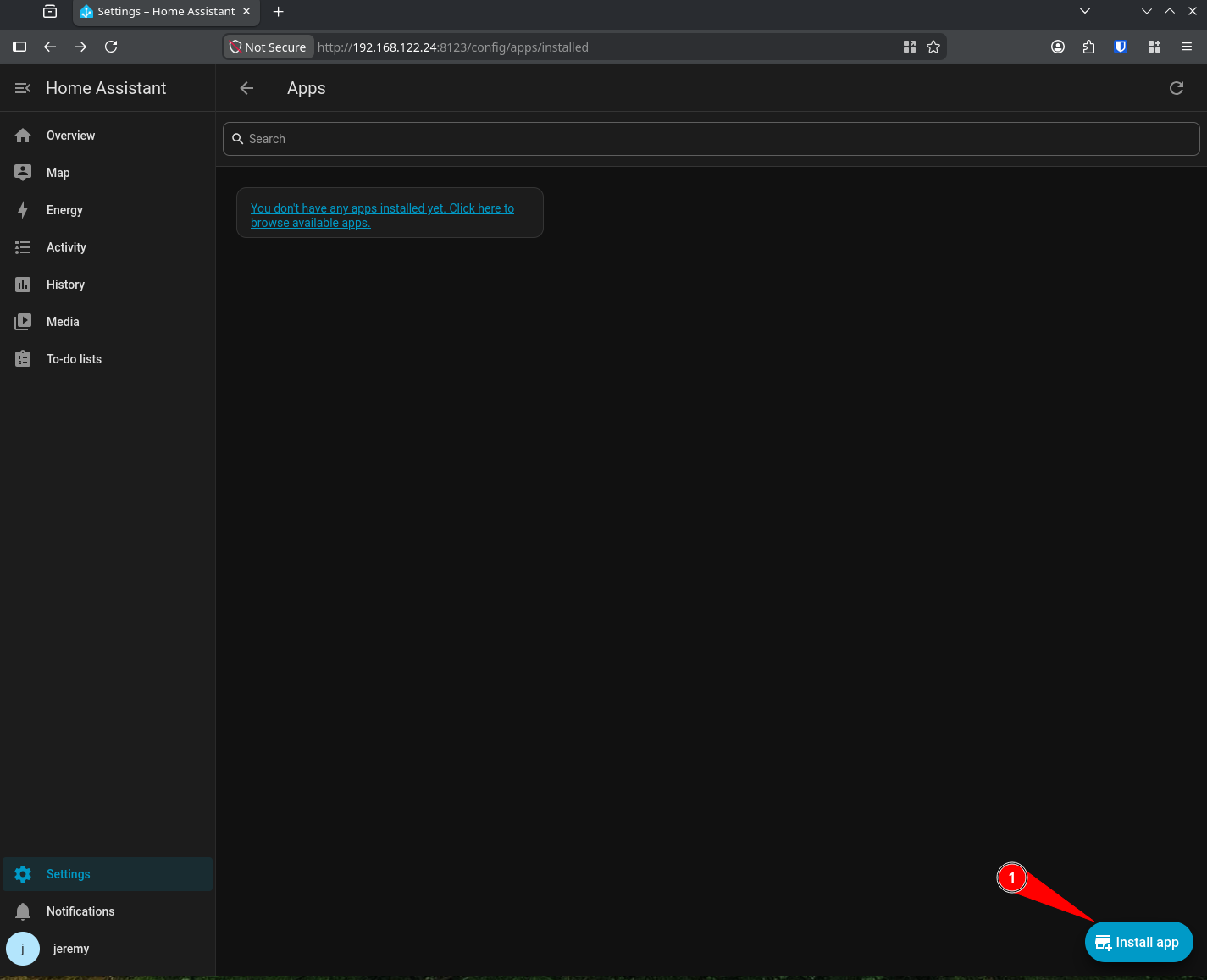Bookmark this page with the star

[933, 47]
